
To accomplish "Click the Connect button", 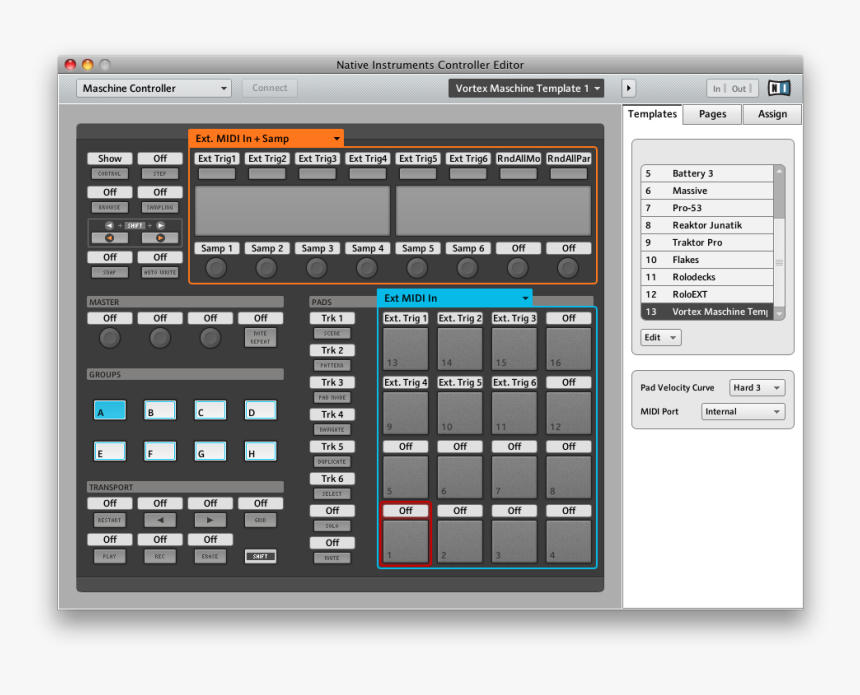I will click(269, 88).
